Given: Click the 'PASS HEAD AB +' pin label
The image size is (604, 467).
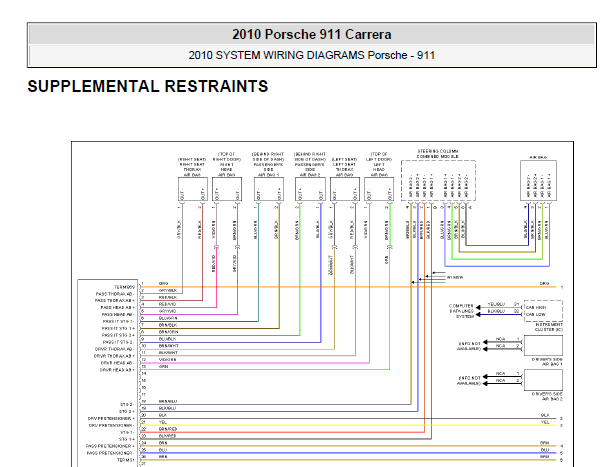Looking at the screenshot, I should (x=117, y=307).
